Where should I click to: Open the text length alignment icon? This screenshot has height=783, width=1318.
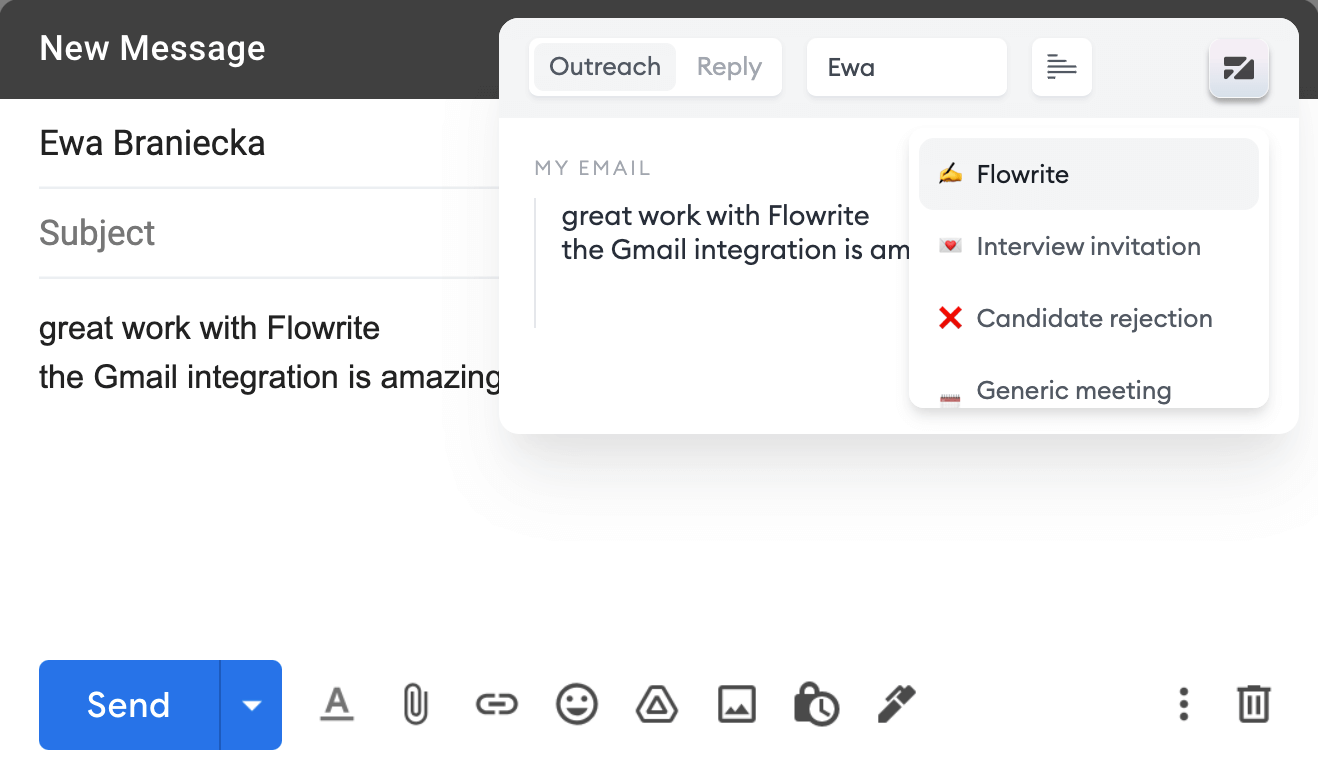pyautogui.click(x=1061, y=67)
